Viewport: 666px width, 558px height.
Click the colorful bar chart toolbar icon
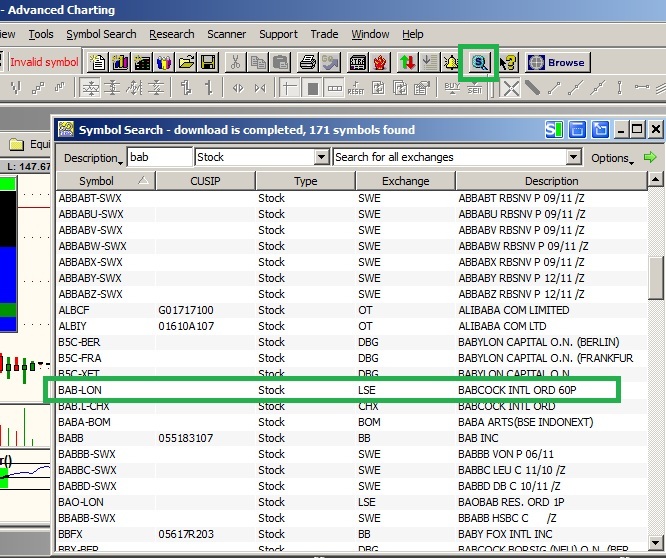(120, 63)
